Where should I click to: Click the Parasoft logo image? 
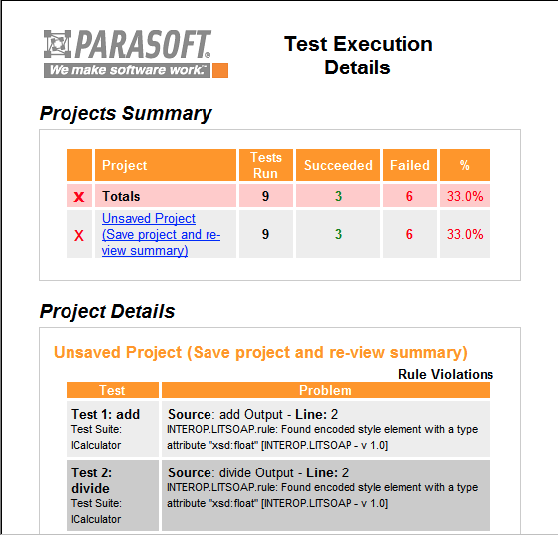pyautogui.click(x=136, y=53)
